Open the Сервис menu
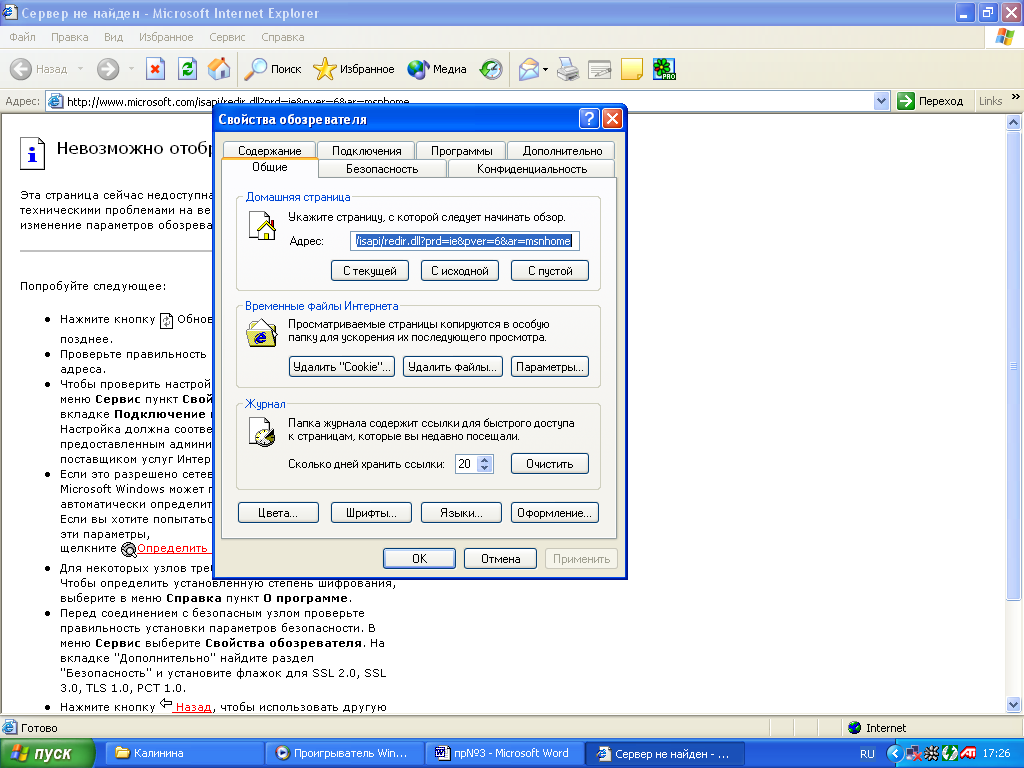The image size is (1024, 768). coord(227,37)
